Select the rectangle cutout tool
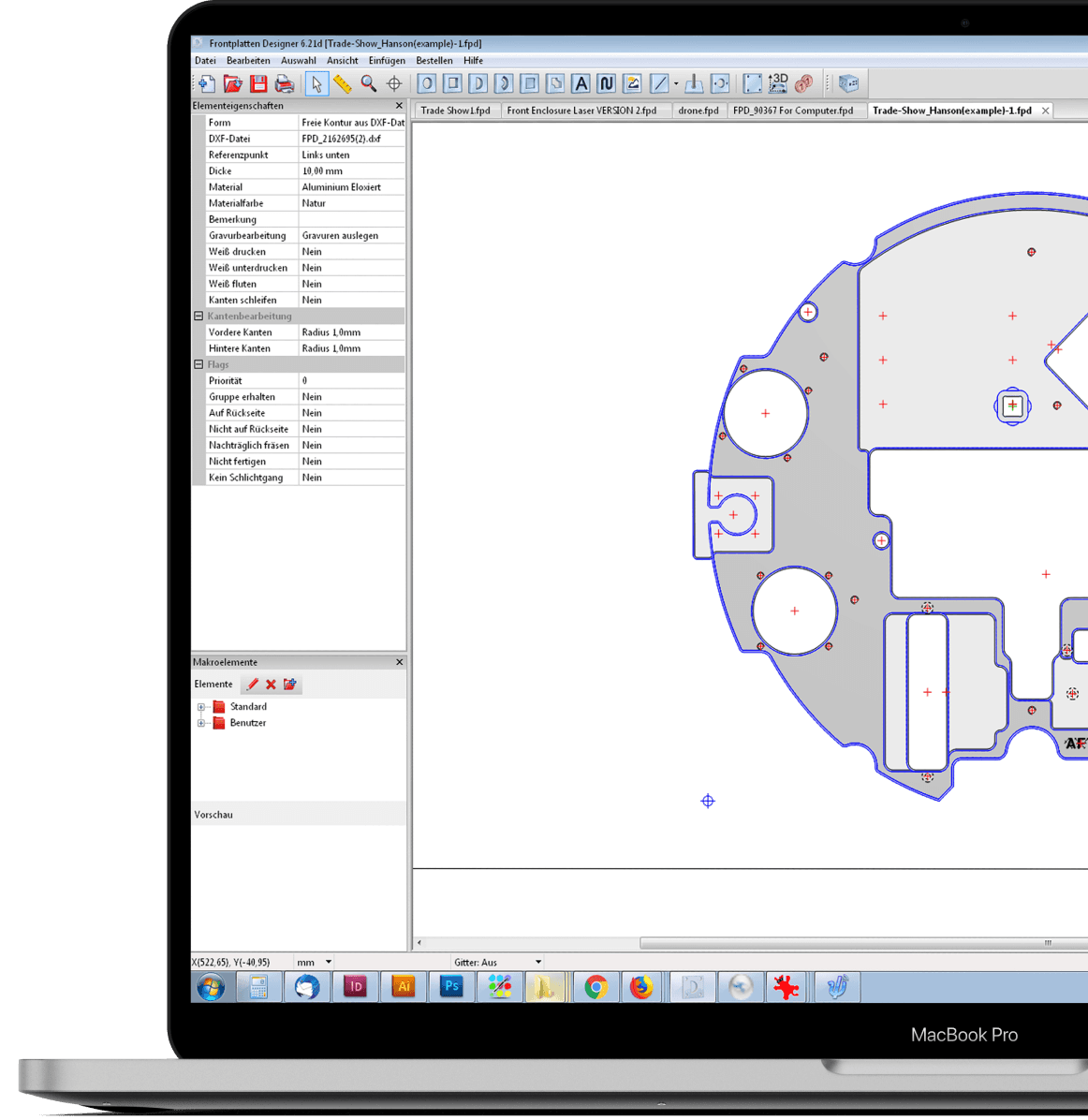The width and height of the screenshot is (1088, 1120). pos(451,83)
